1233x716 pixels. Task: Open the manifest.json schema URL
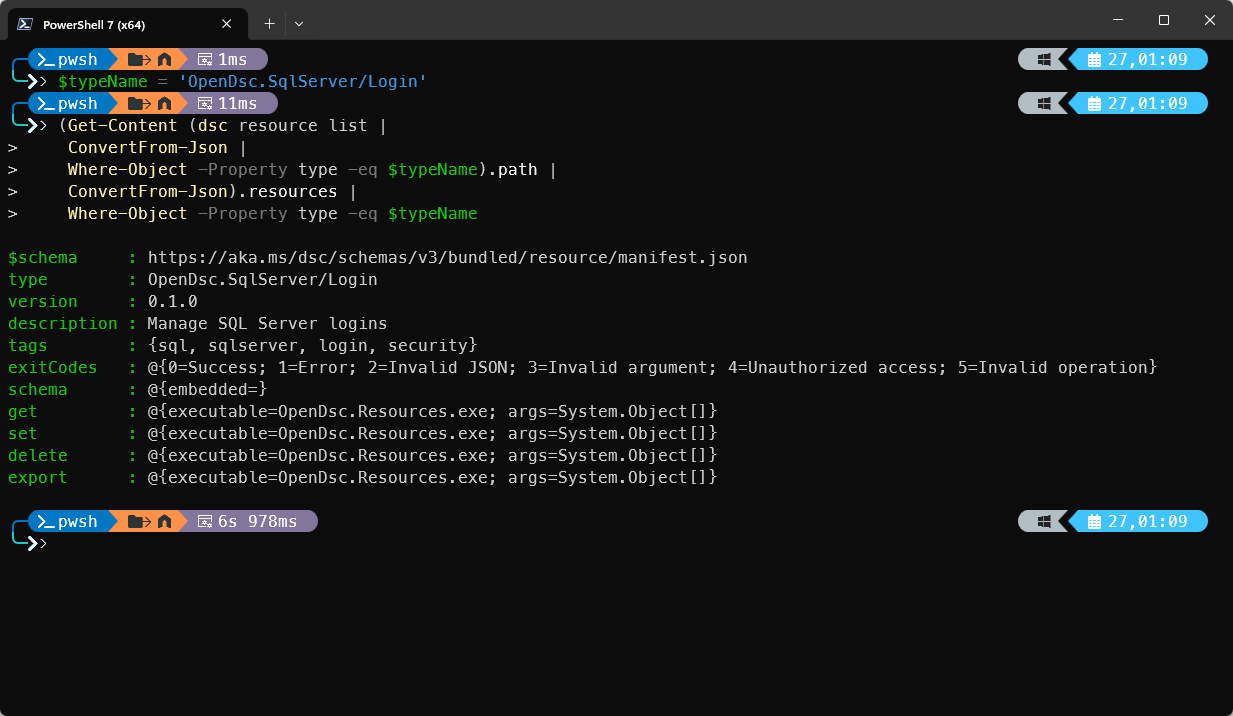[447, 258]
